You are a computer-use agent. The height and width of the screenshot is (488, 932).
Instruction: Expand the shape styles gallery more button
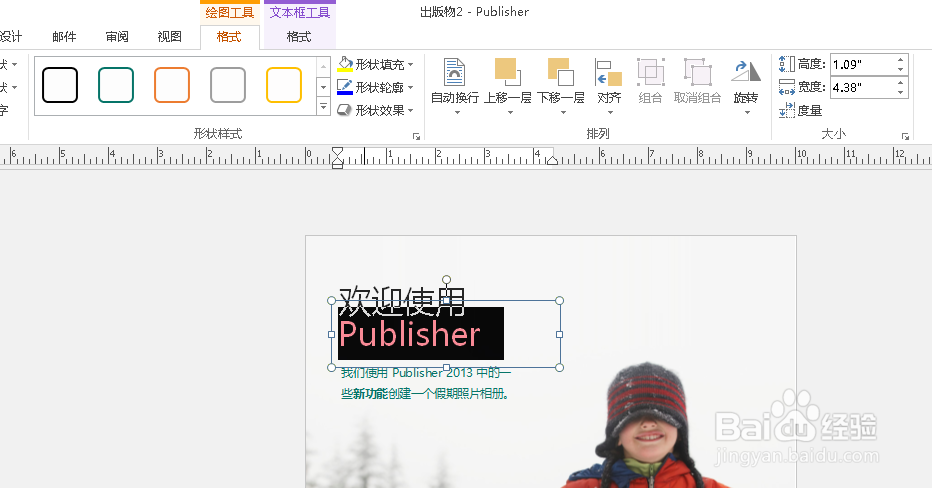pos(323,107)
